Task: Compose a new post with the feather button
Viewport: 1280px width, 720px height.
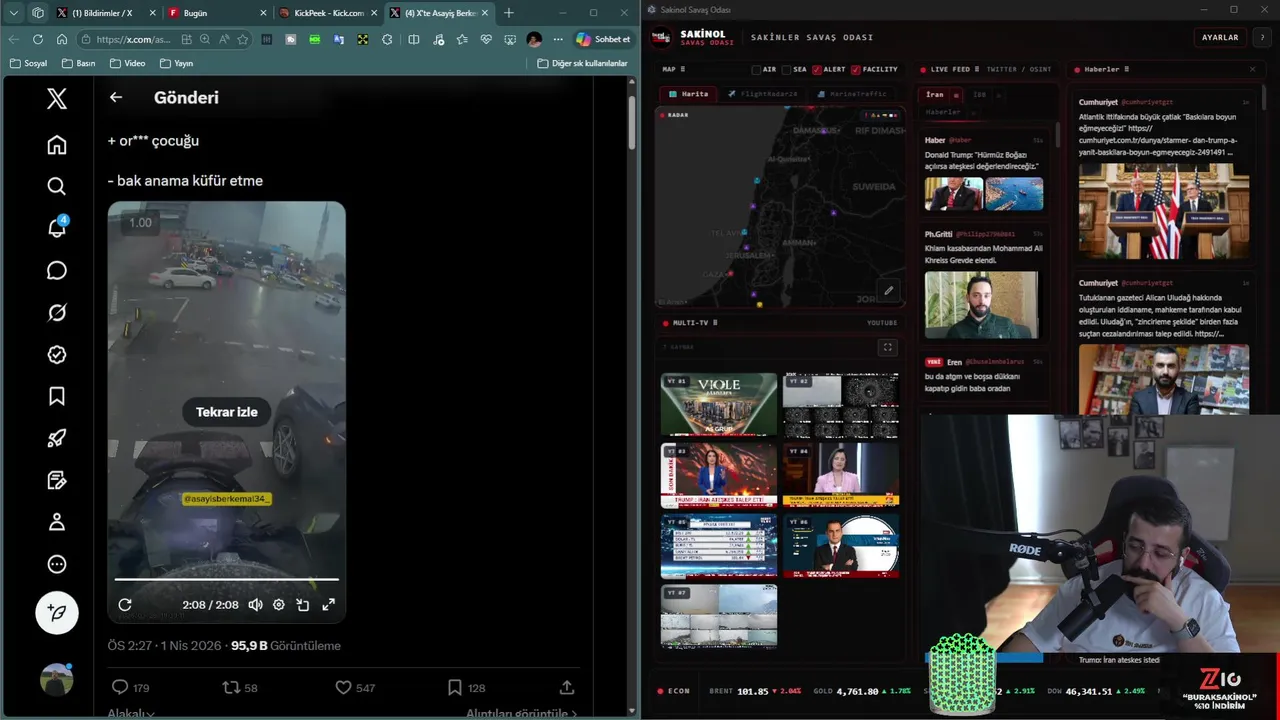Action: pyautogui.click(x=57, y=613)
